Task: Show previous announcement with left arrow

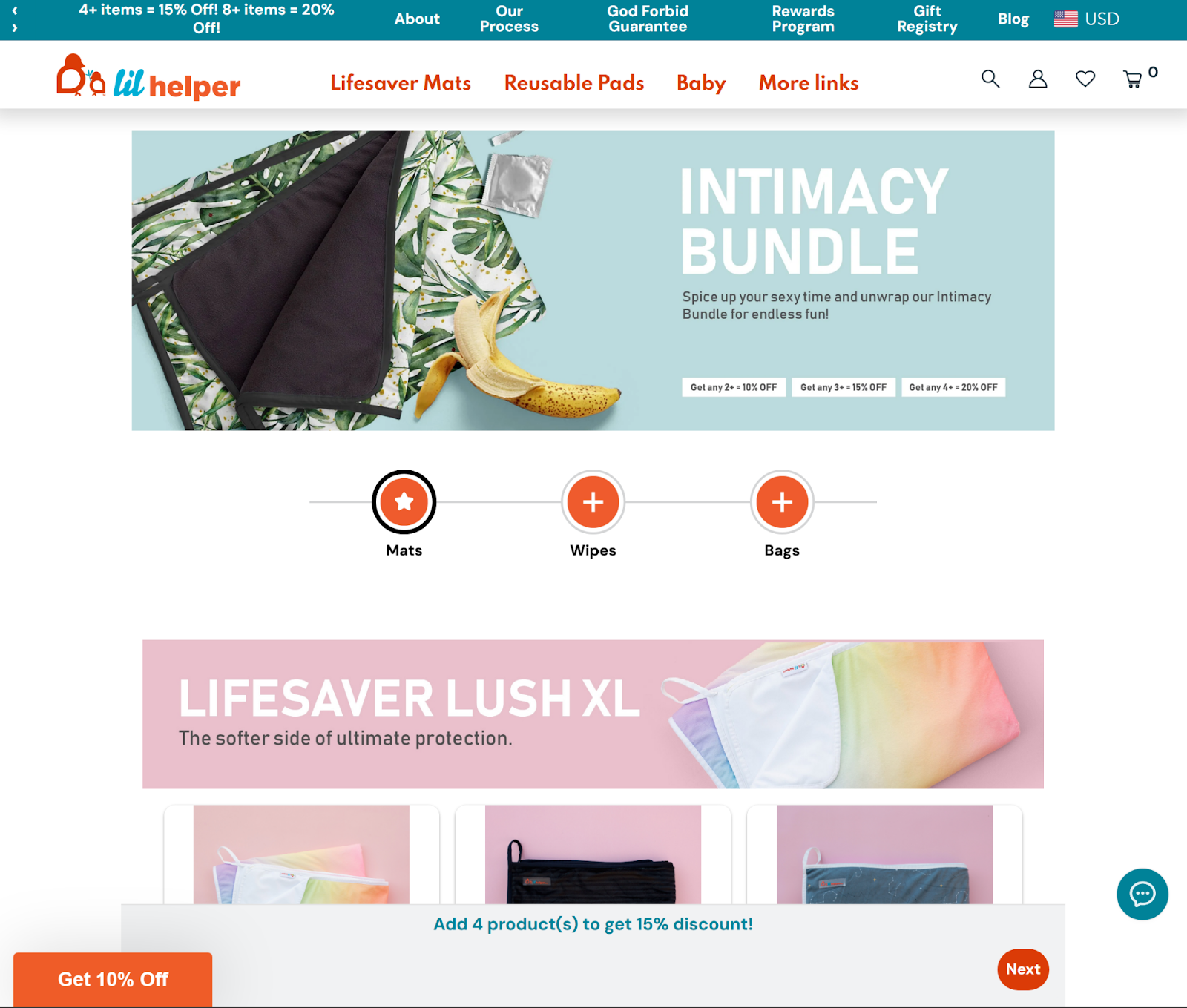Action: [x=15, y=10]
